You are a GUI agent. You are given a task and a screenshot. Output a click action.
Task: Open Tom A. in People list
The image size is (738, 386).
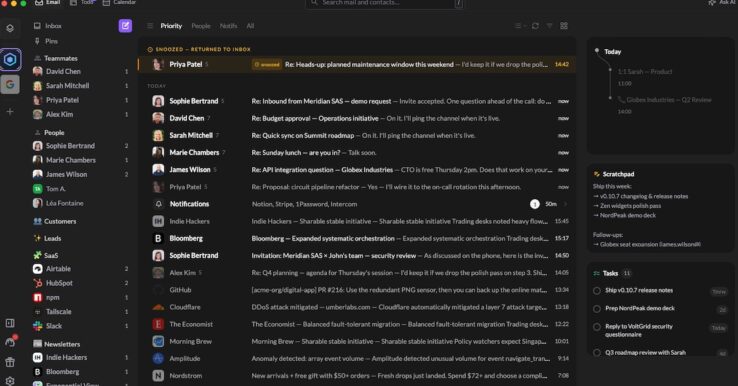coord(80,189)
